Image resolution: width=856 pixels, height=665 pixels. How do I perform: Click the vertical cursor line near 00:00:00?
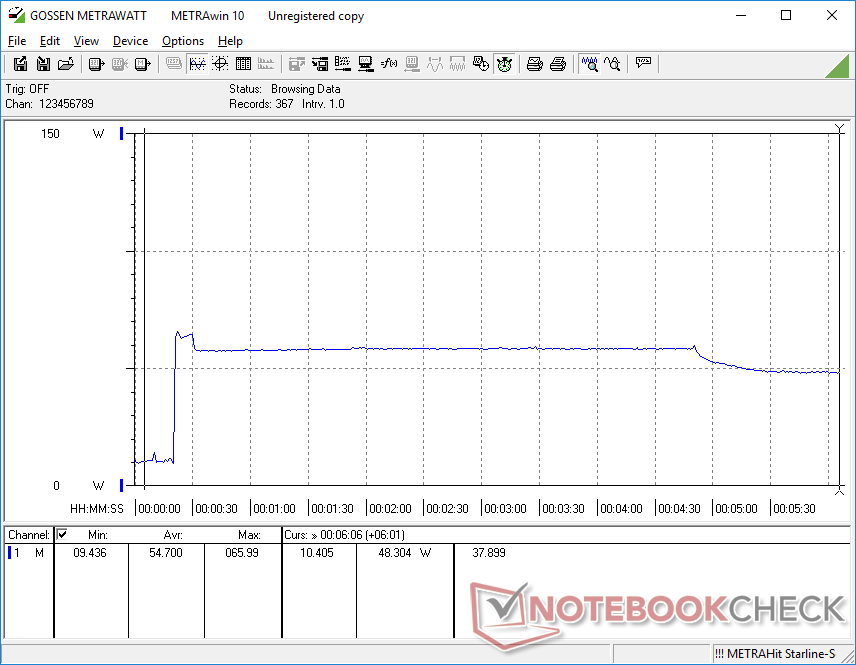pos(144,309)
